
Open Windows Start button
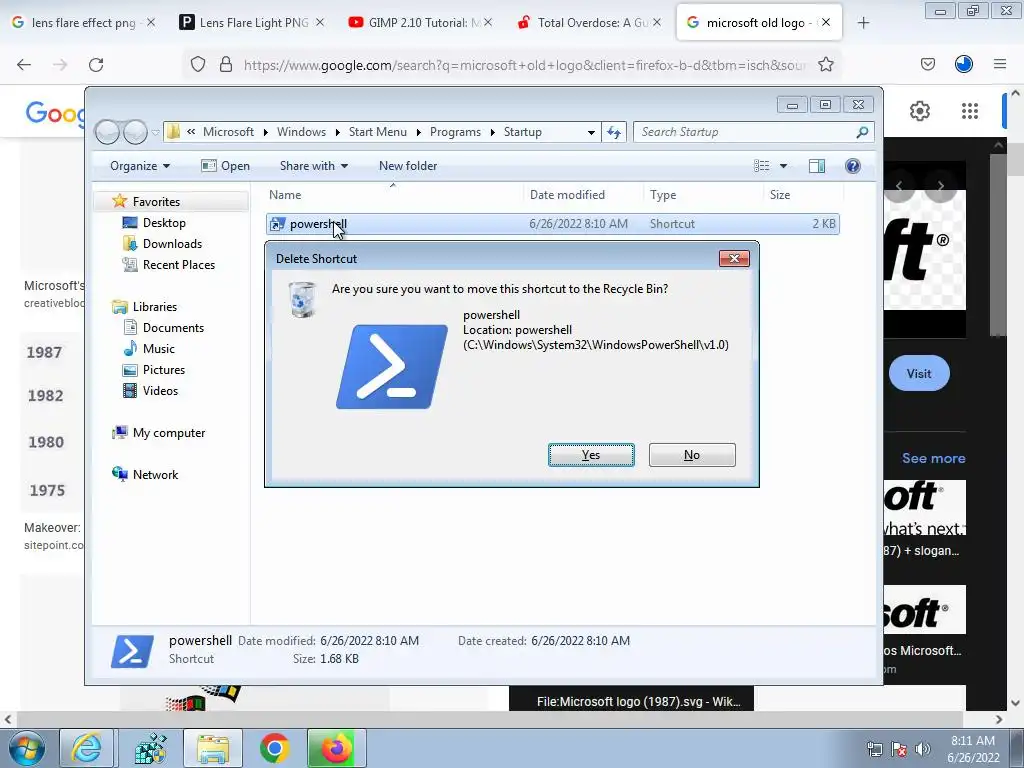point(27,749)
